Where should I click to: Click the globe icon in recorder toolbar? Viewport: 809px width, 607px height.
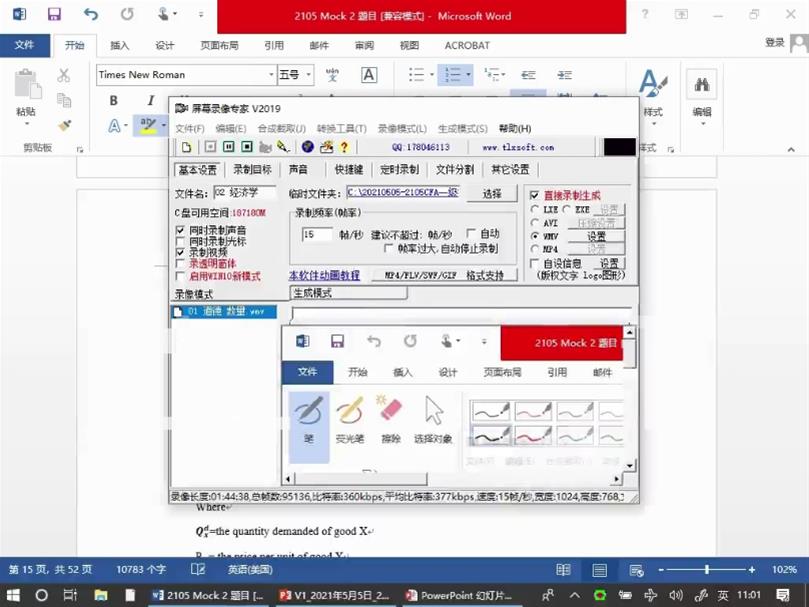pyautogui.click(x=308, y=147)
